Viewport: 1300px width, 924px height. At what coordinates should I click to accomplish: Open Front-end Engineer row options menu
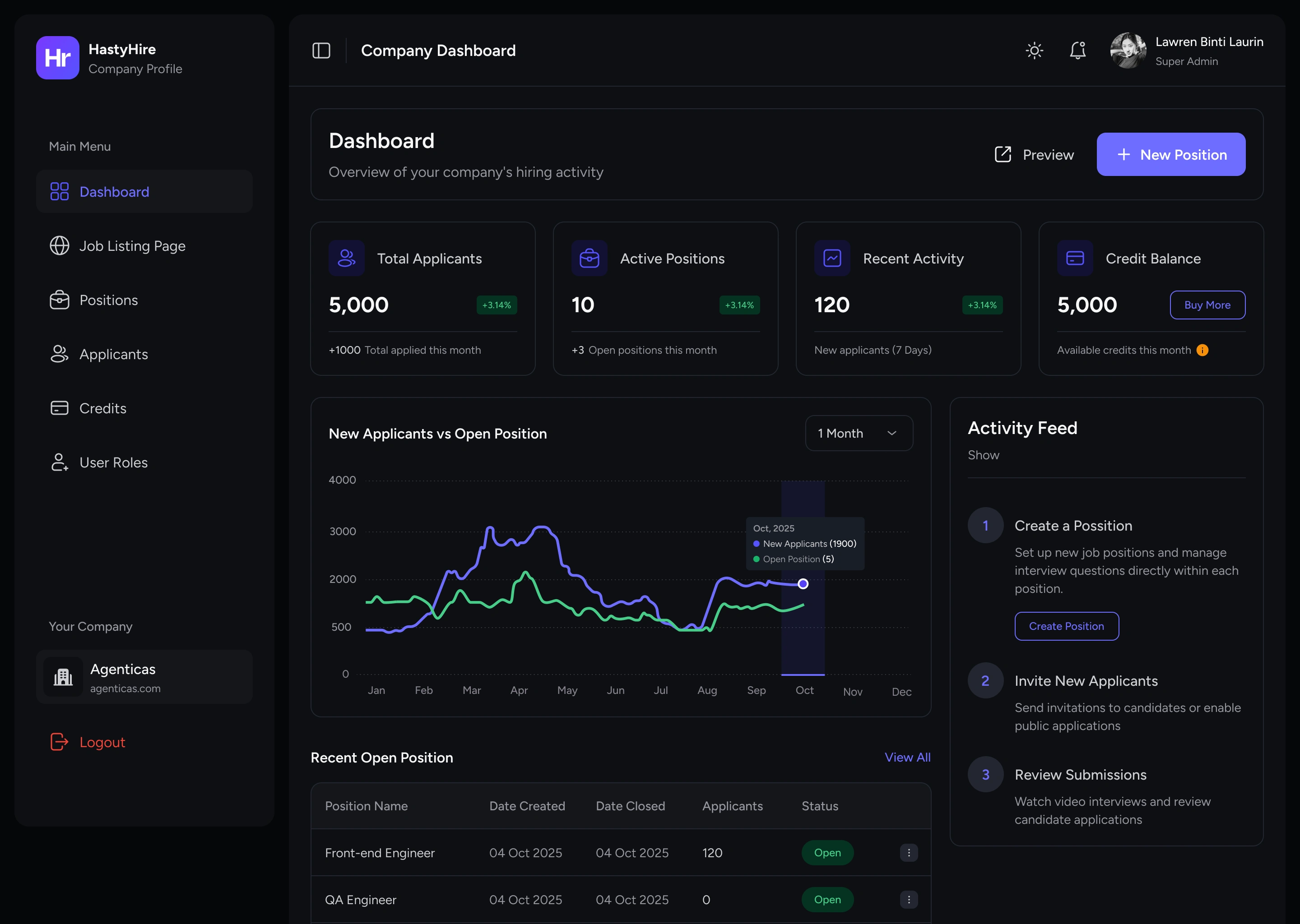coord(908,852)
